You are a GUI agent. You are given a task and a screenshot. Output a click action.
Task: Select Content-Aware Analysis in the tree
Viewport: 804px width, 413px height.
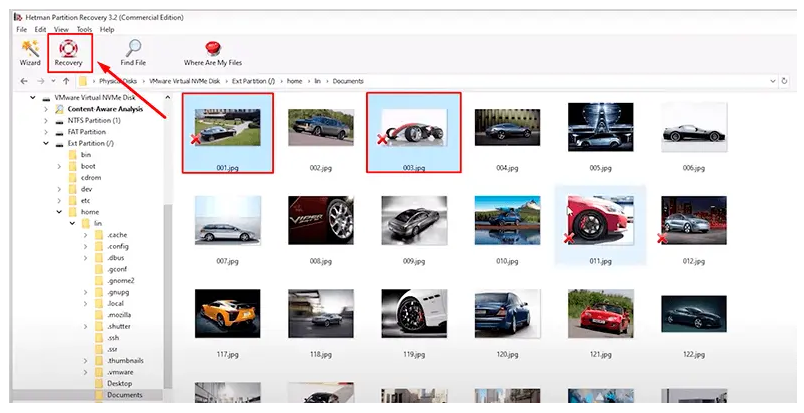105,109
